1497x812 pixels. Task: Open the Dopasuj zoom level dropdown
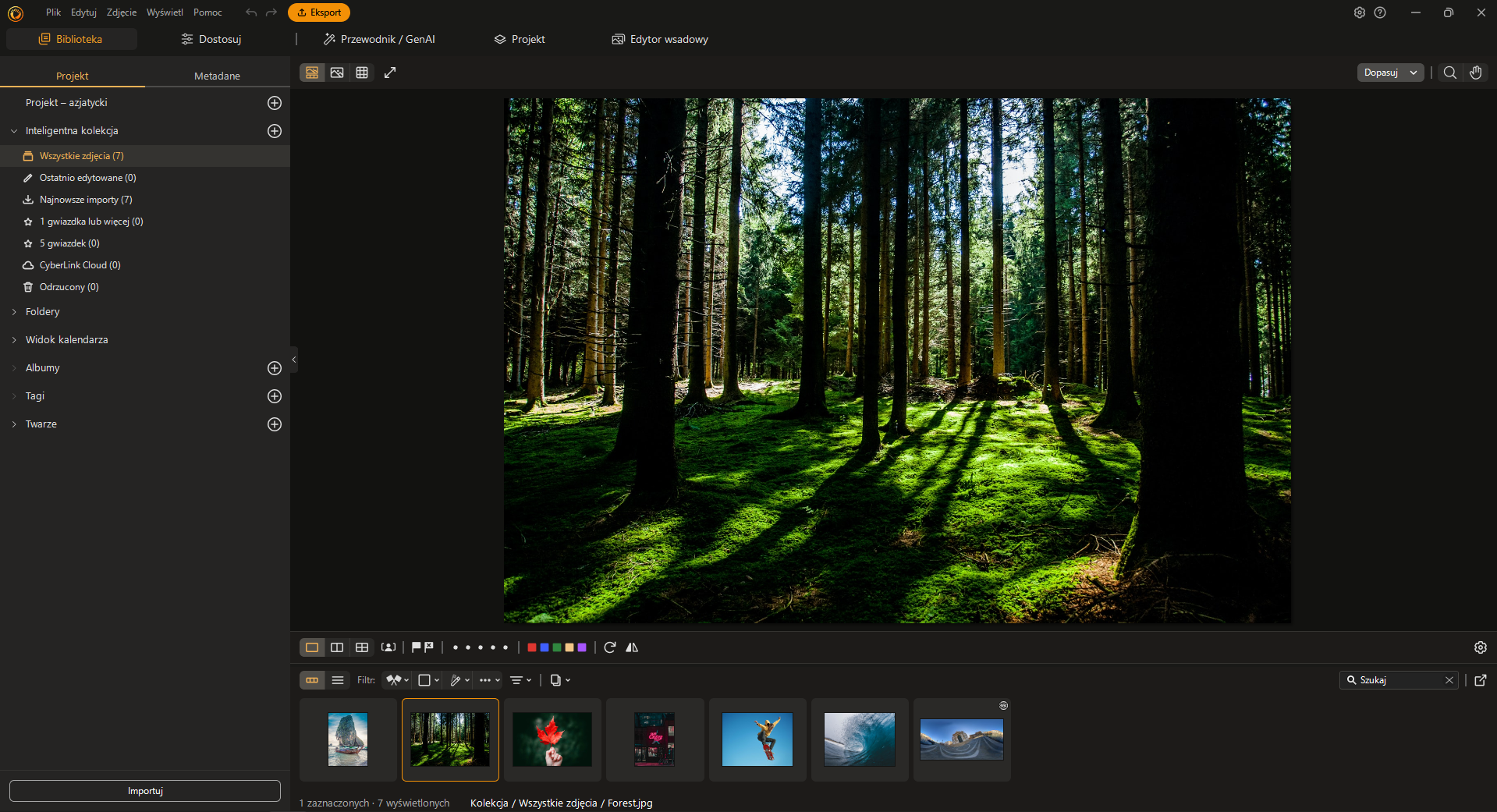[x=1391, y=73]
